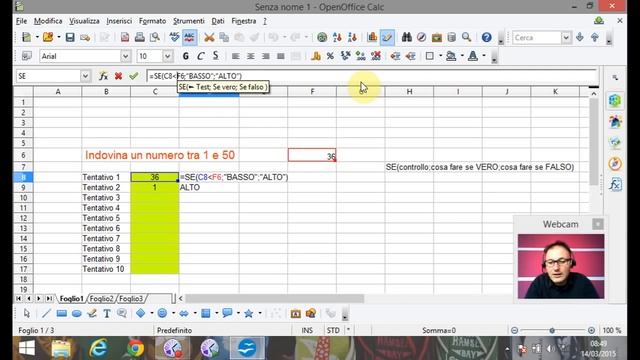Go to the last sheet tab arrow
Viewport: 640px width, 360px height.
click(x=49, y=299)
